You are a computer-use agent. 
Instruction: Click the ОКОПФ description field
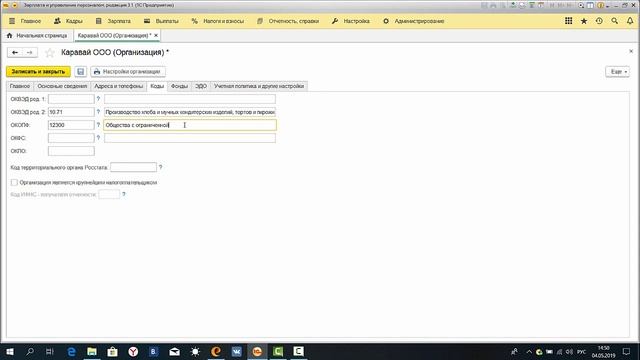[190, 125]
